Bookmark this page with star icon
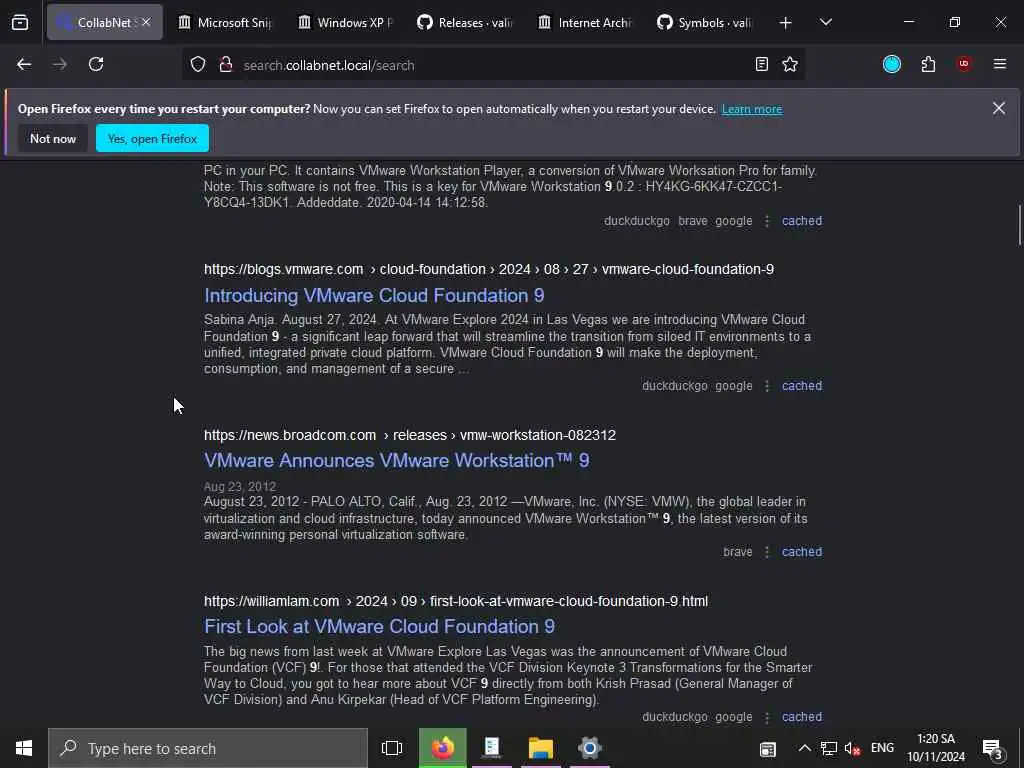 tap(790, 64)
